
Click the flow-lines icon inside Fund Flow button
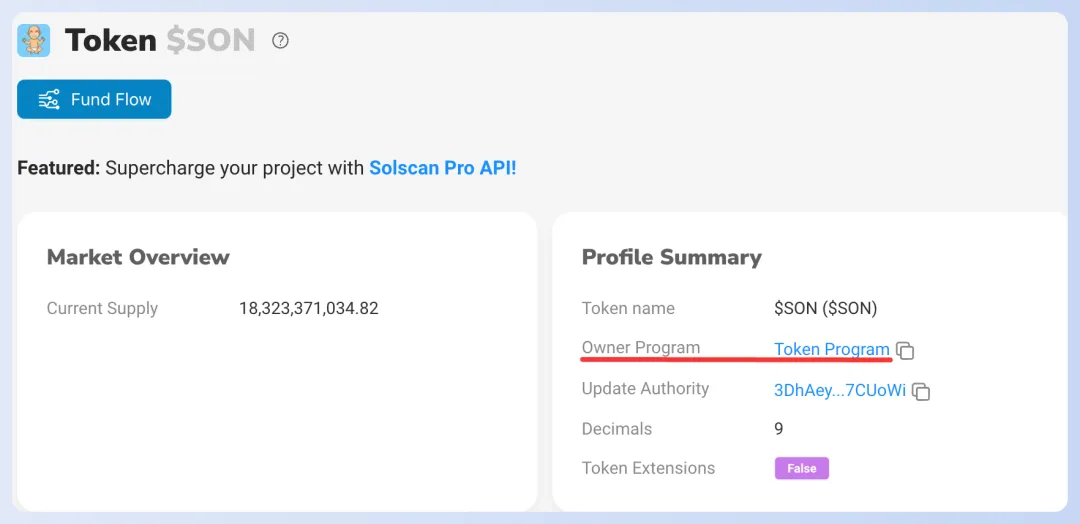tap(49, 100)
